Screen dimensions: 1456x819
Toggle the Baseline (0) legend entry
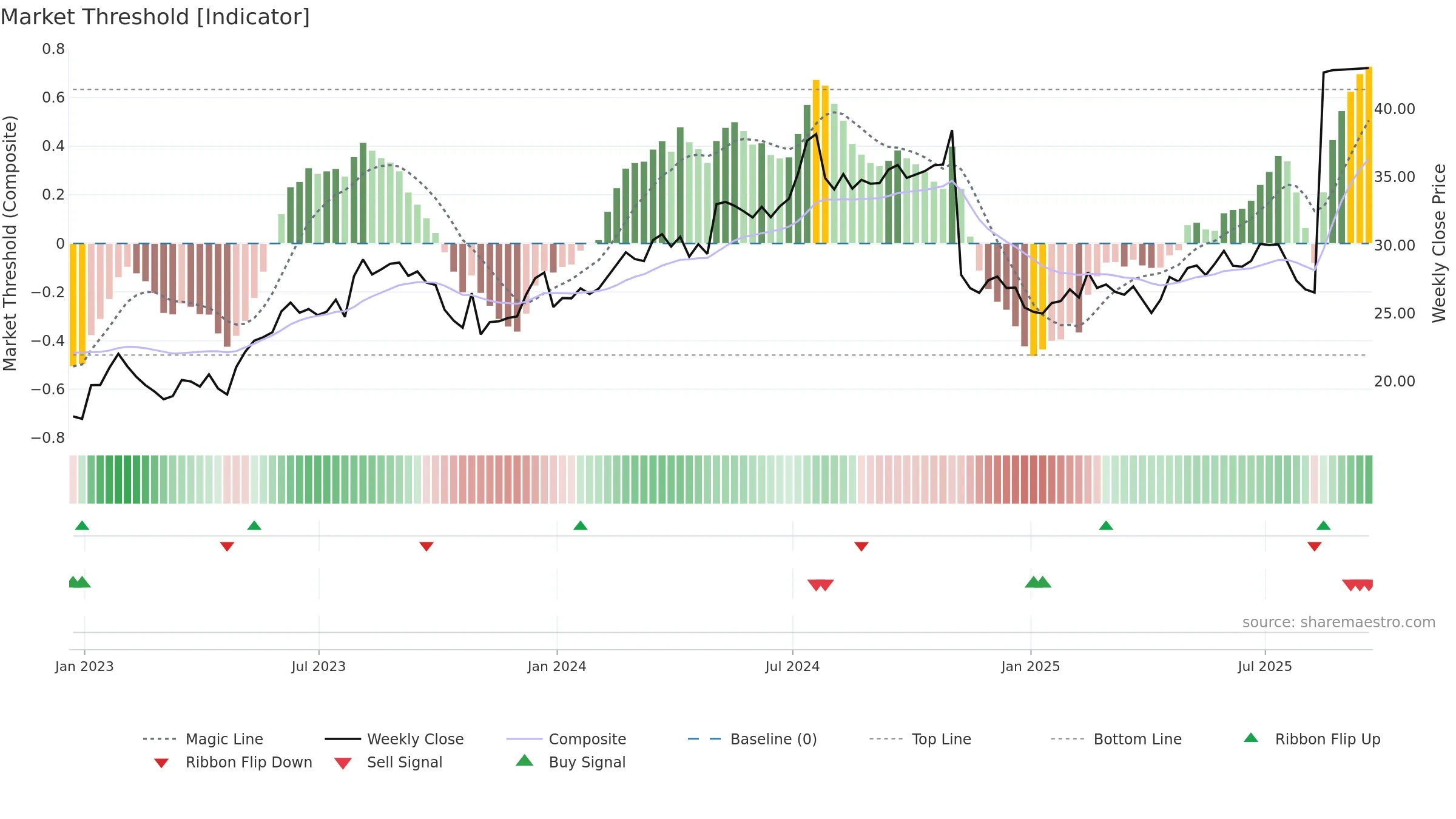point(752,739)
